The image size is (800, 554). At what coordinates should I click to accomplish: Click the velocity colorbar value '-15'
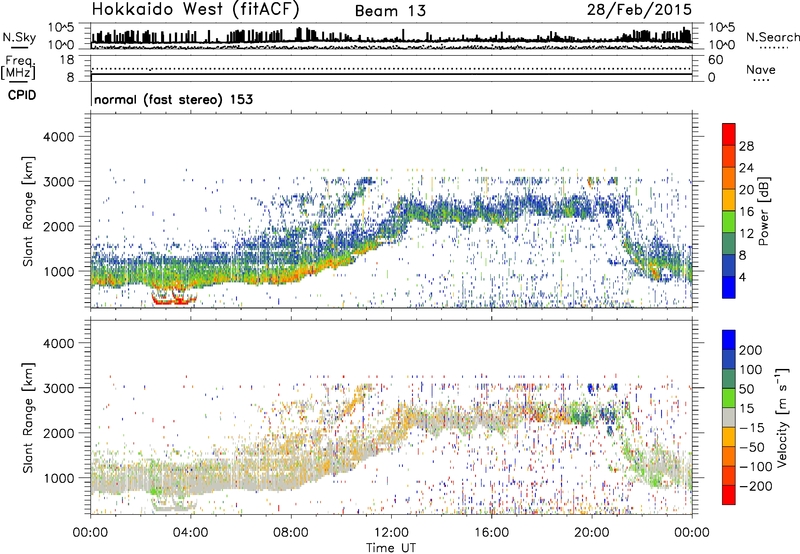point(751,427)
